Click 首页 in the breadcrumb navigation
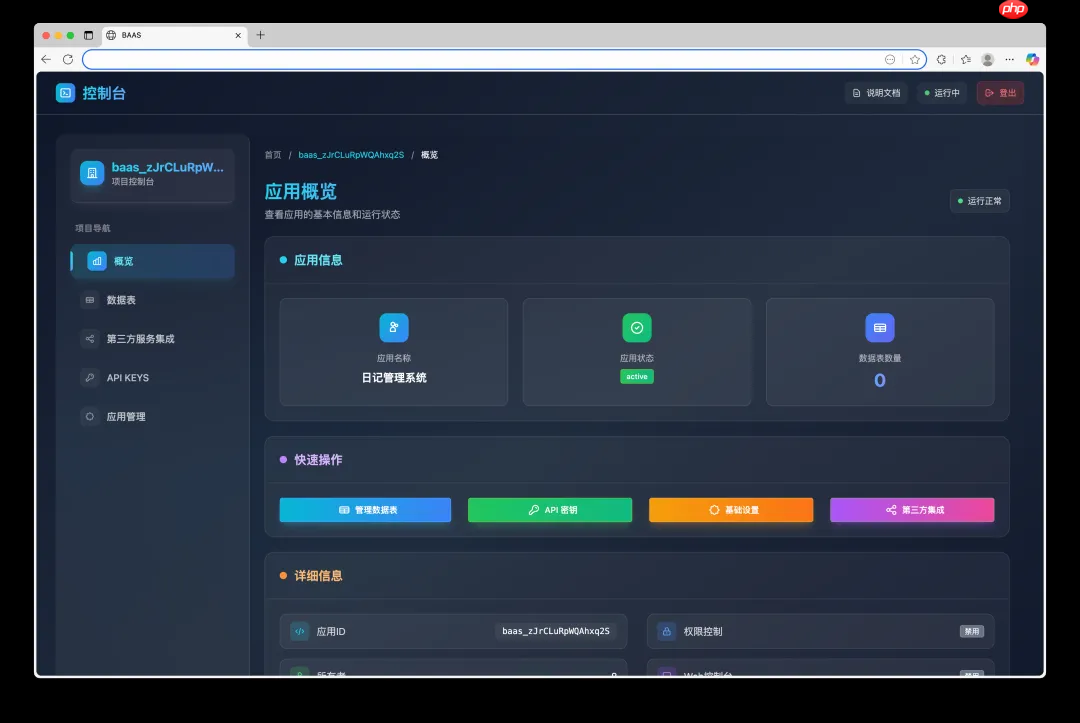 [x=272, y=155]
